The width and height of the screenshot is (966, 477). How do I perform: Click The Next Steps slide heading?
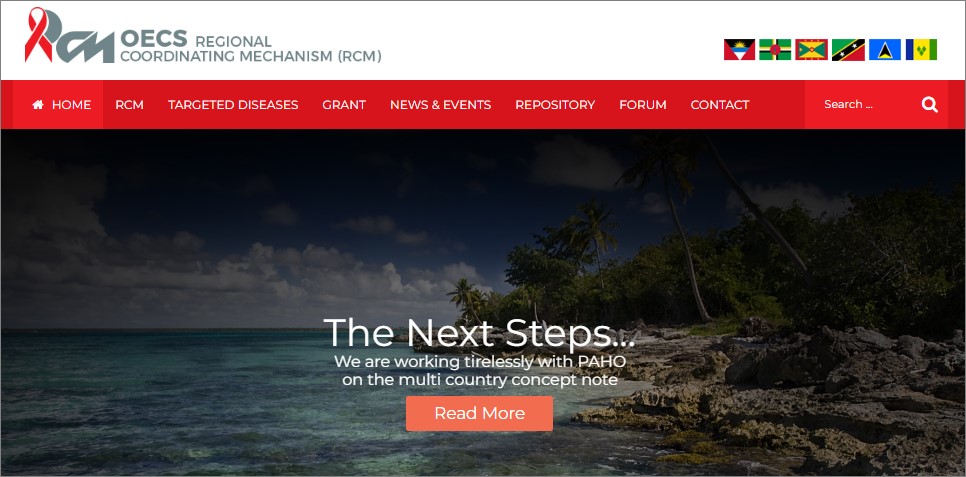coord(479,333)
